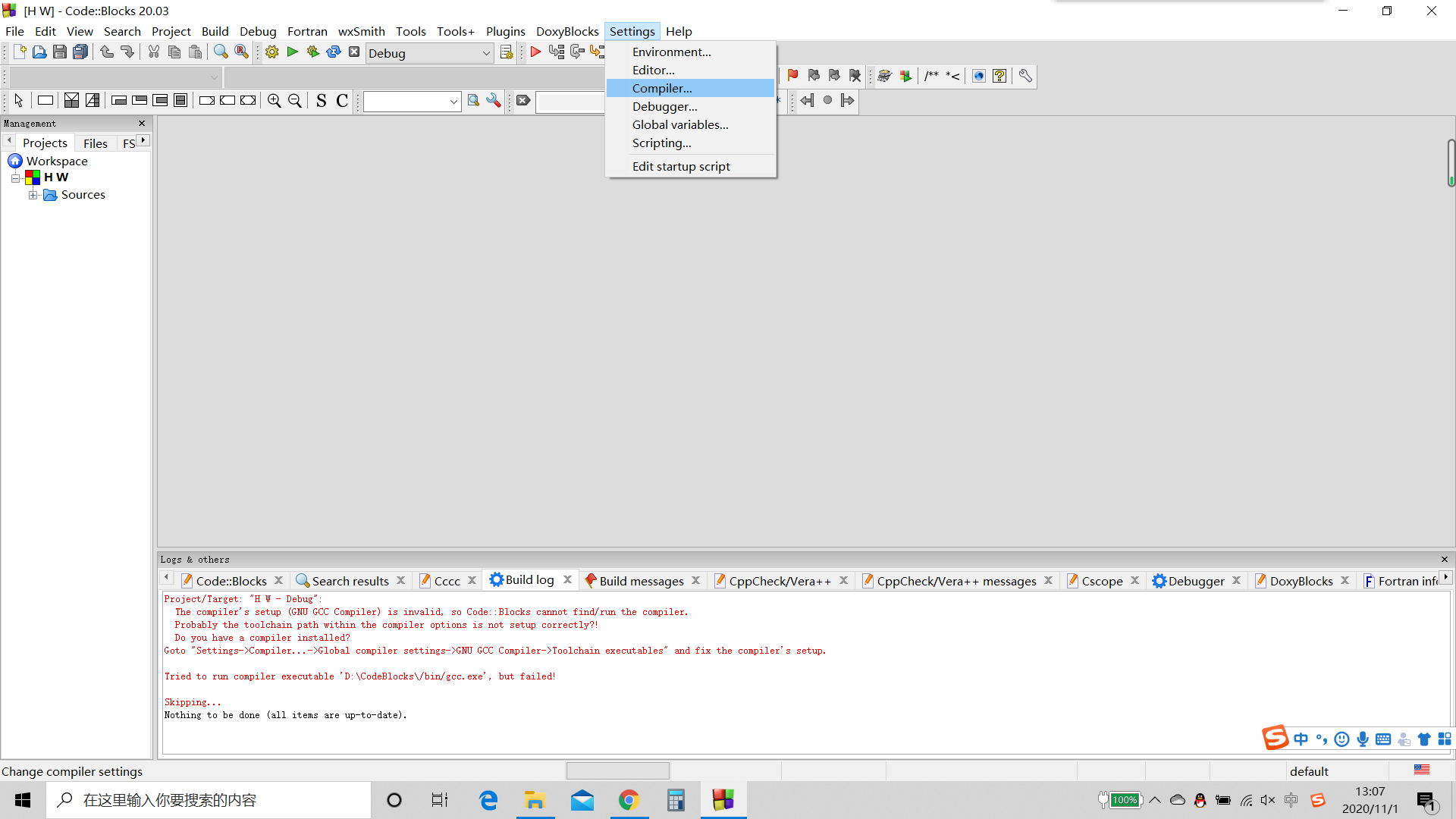The height and width of the screenshot is (819, 1456).
Task: Click the red Debug/Continue arrow icon
Action: pyautogui.click(x=535, y=52)
